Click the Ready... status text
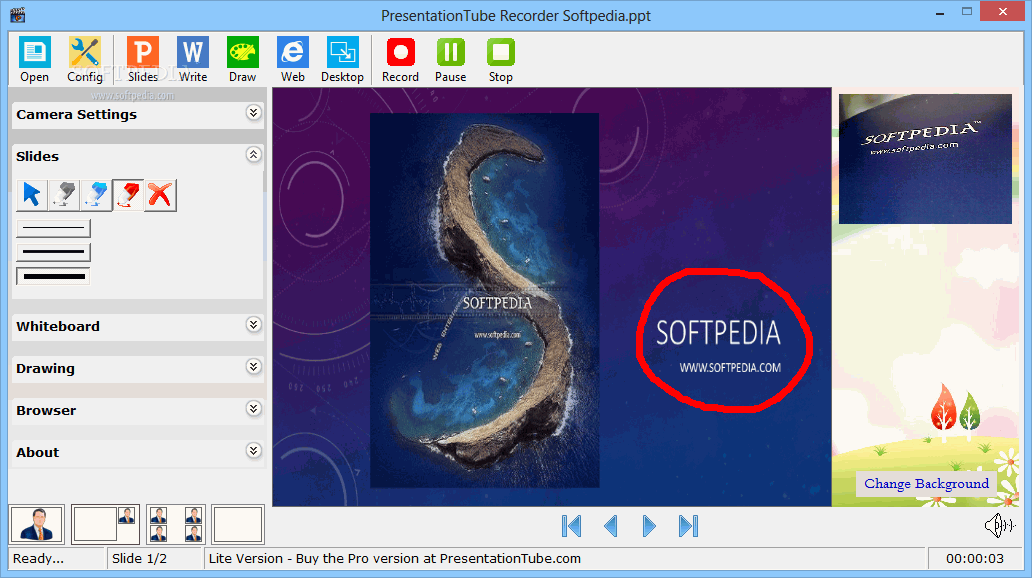 tap(38, 559)
